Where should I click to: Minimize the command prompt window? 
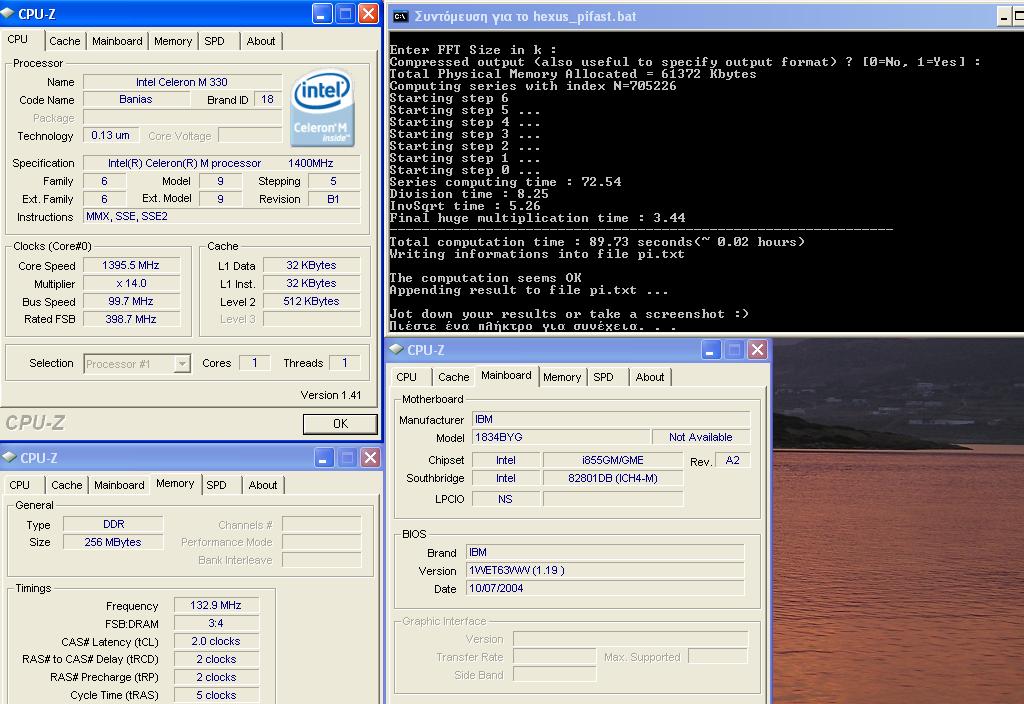tap(1004, 17)
